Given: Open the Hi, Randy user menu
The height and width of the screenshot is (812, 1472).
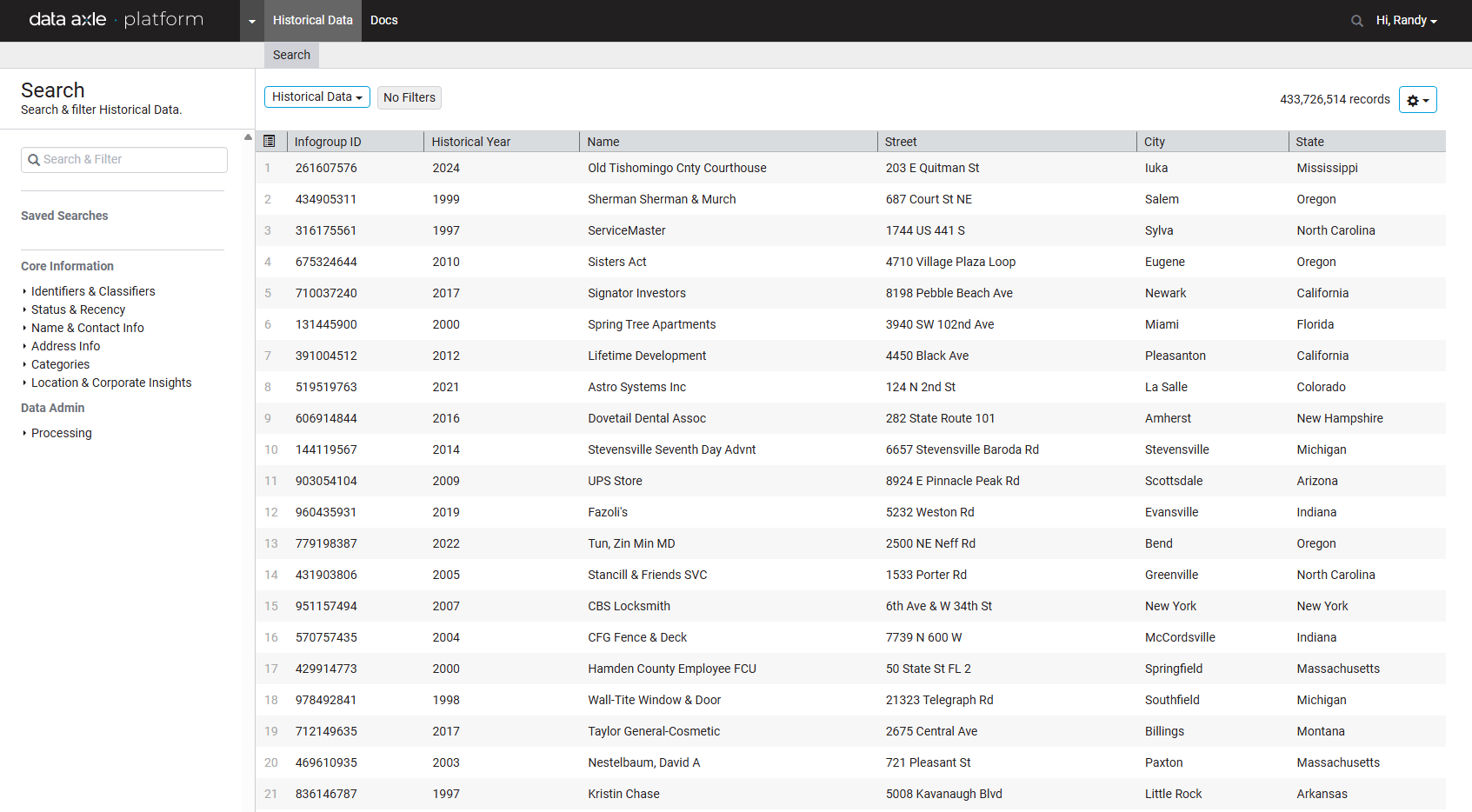Looking at the screenshot, I should tap(1406, 21).
